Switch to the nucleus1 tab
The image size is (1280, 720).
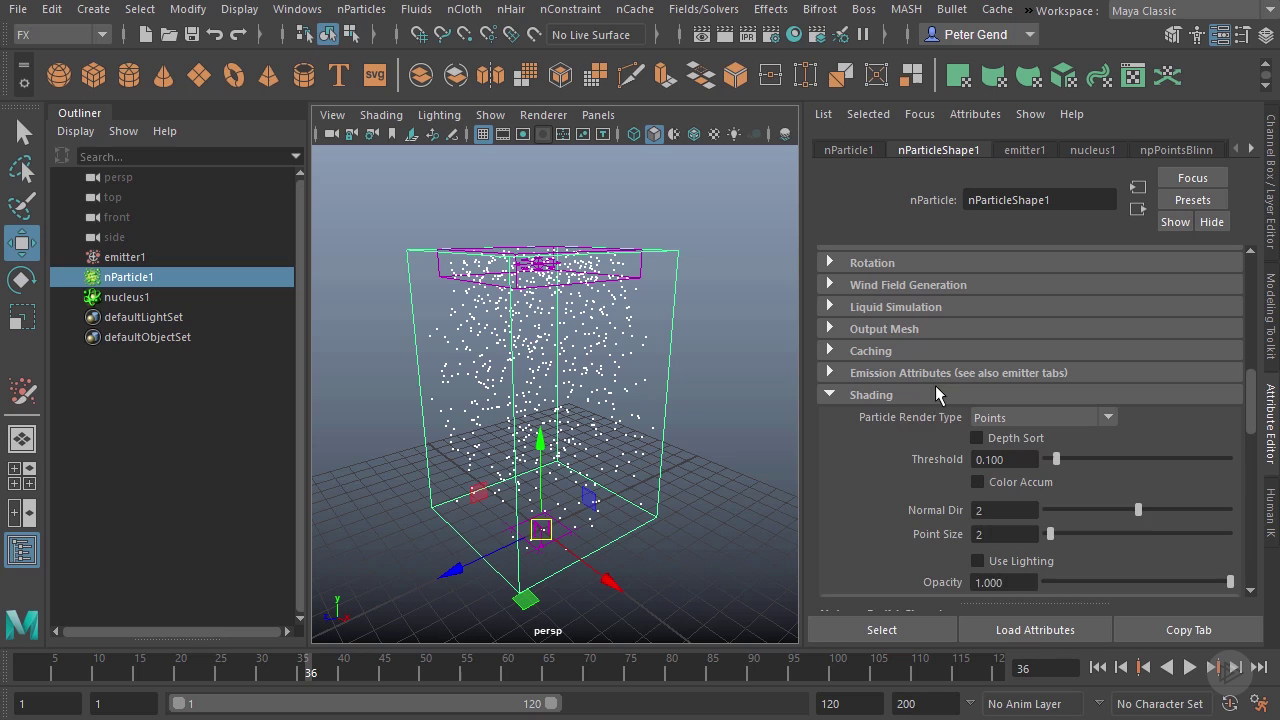(1092, 150)
